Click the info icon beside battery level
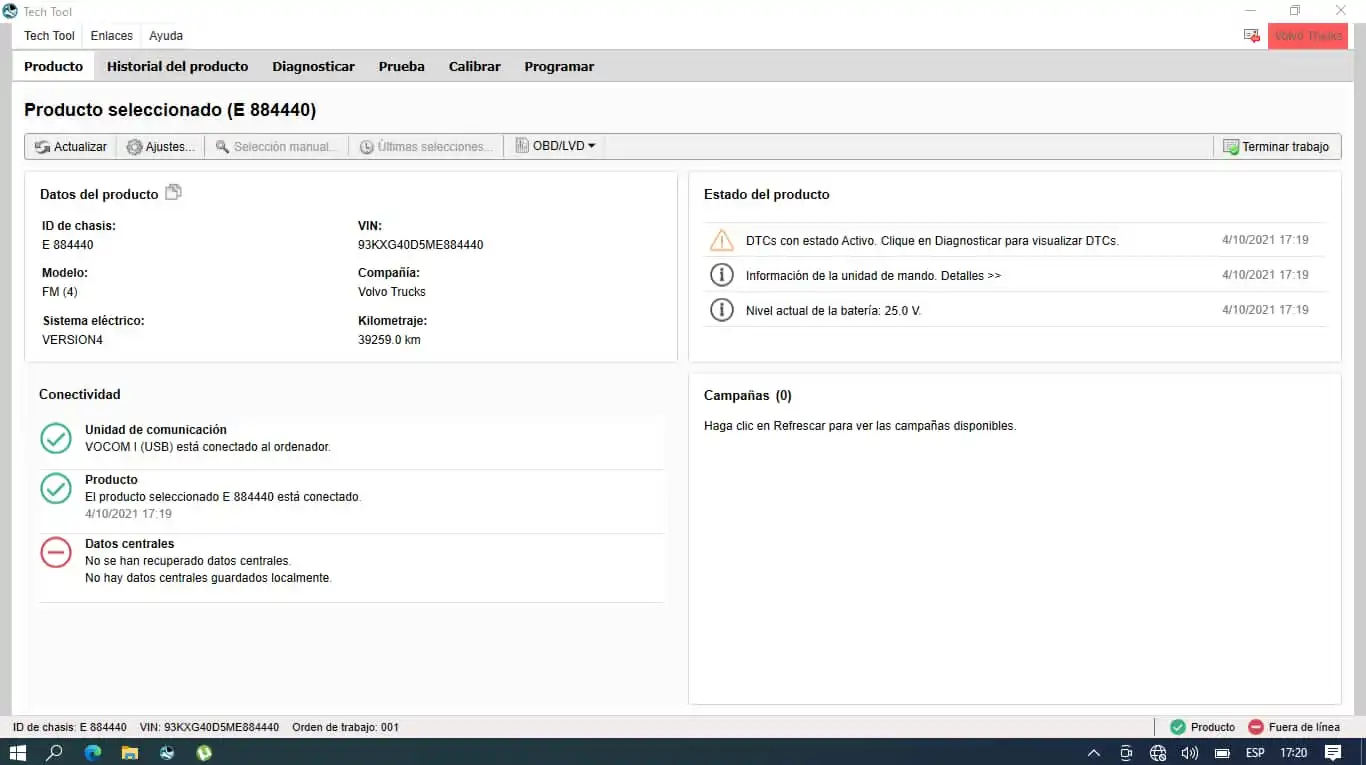 pos(721,310)
